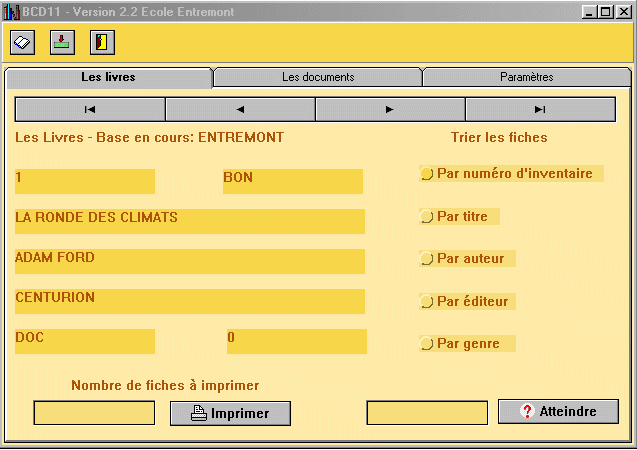Image resolution: width=637 pixels, height=450 pixels.
Task: Go to the previous book record
Action: click(240, 109)
